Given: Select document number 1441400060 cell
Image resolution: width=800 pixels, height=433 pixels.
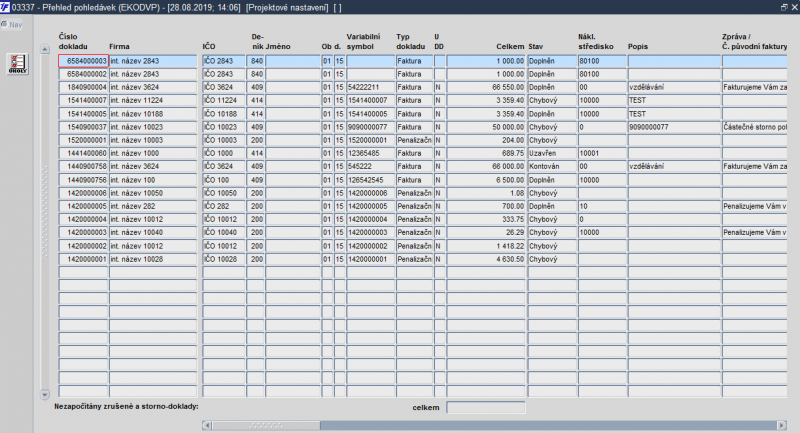Looking at the screenshot, I should (83, 153).
